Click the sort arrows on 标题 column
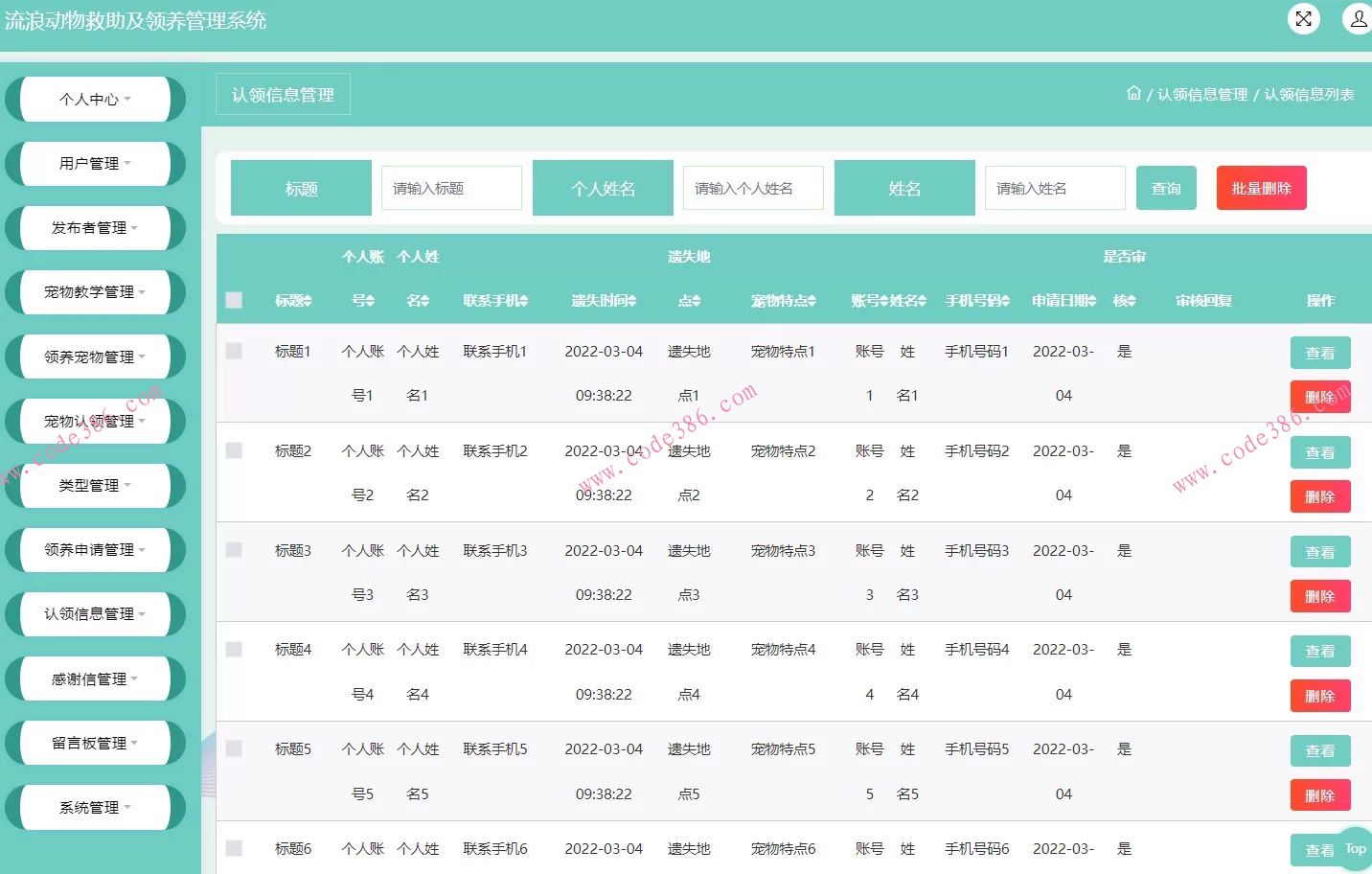Screen dimensions: 1372x874 [307, 300]
